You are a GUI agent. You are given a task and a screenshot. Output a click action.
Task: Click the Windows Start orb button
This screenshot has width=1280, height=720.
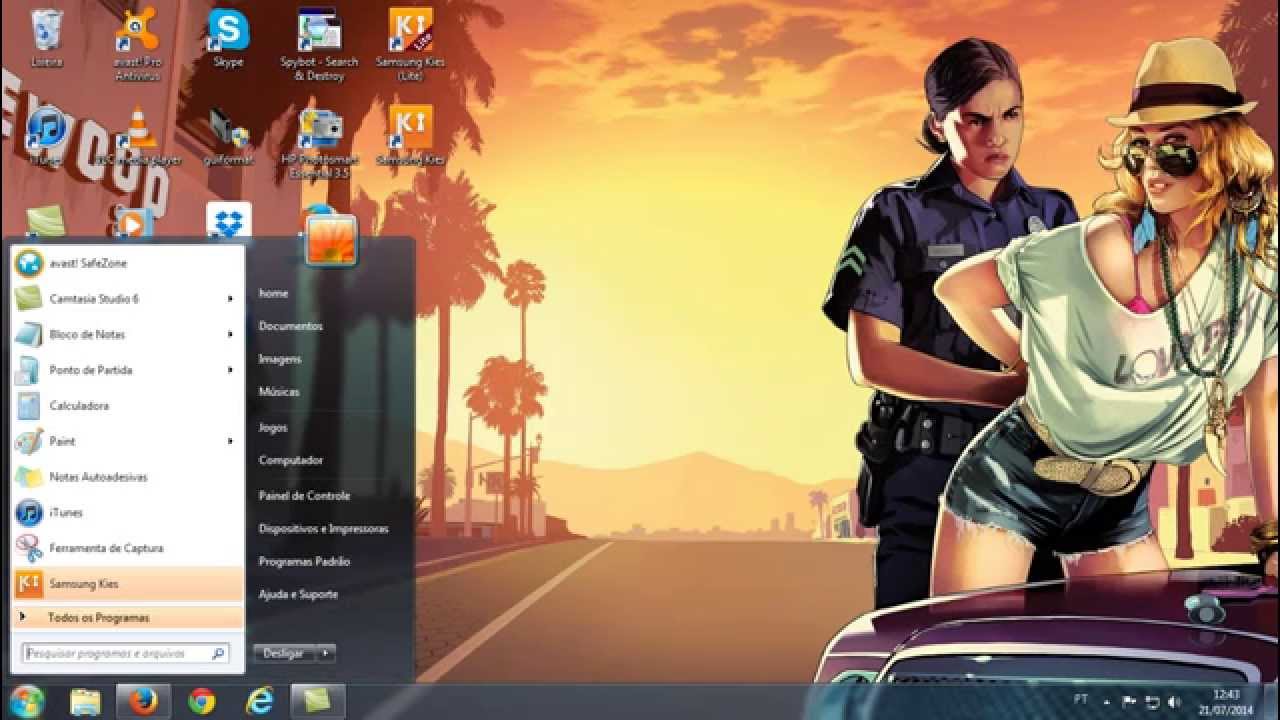pyautogui.click(x=27, y=701)
